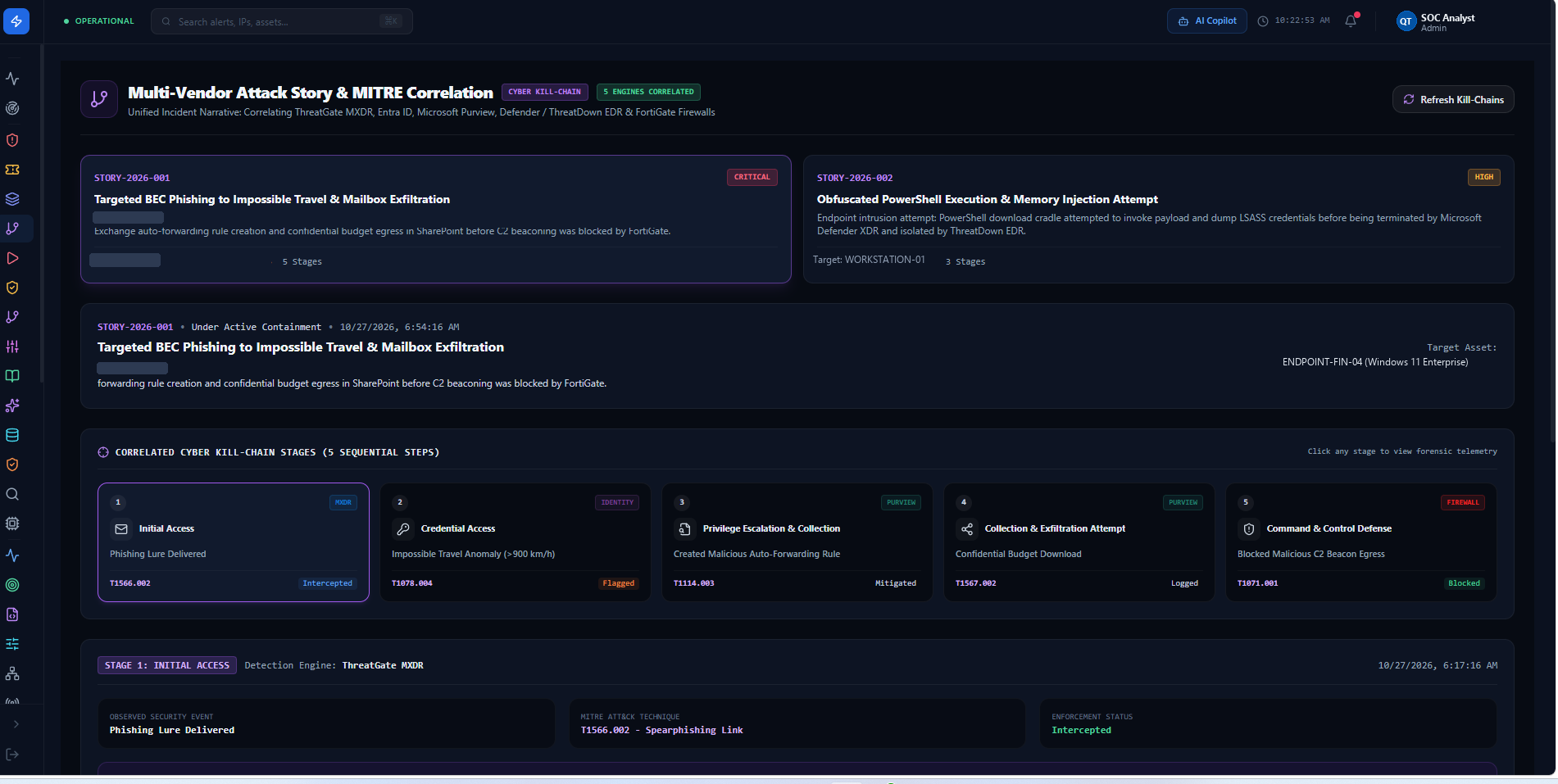This screenshot has width=1558, height=784.
Task: Open the STORY-2026-001 BEC Phishing card
Action: [x=436, y=220]
